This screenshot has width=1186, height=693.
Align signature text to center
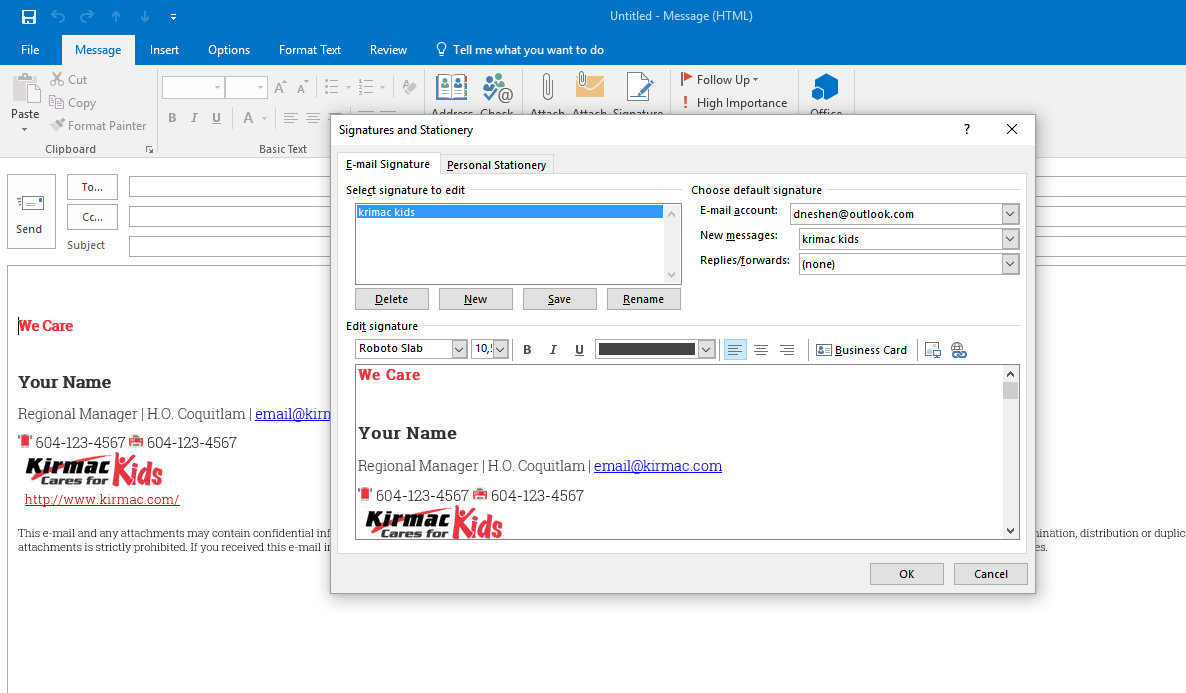tap(761, 350)
